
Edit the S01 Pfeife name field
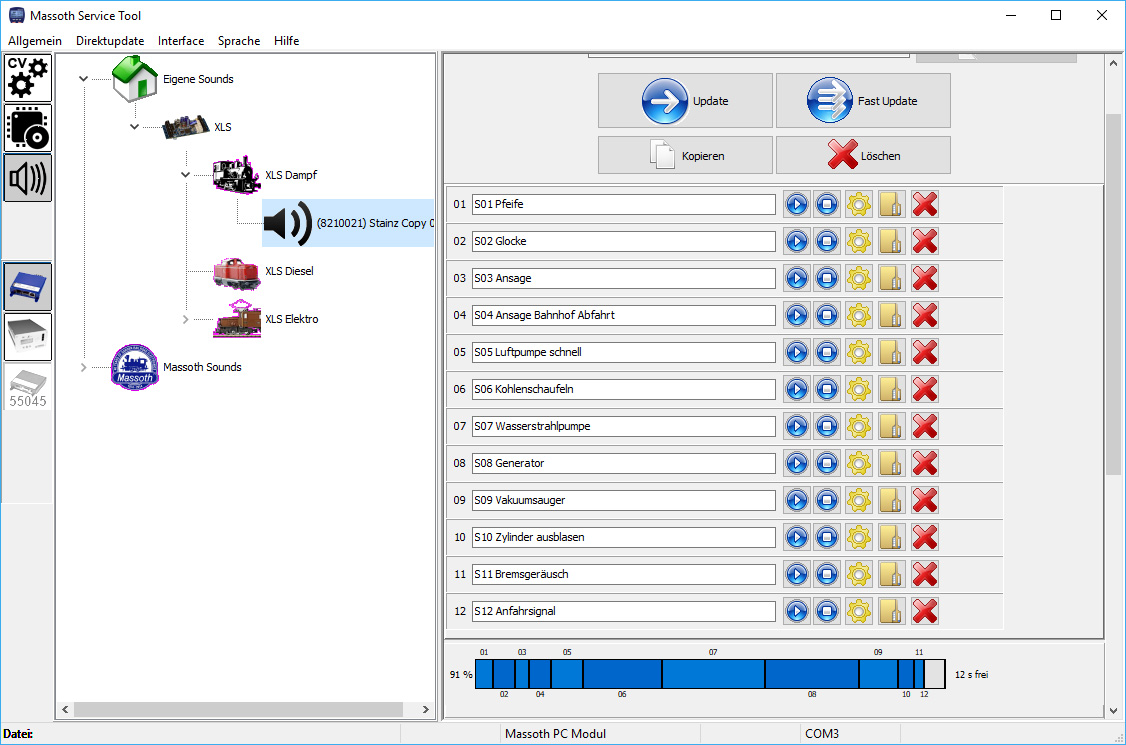click(x=623, y=205)
